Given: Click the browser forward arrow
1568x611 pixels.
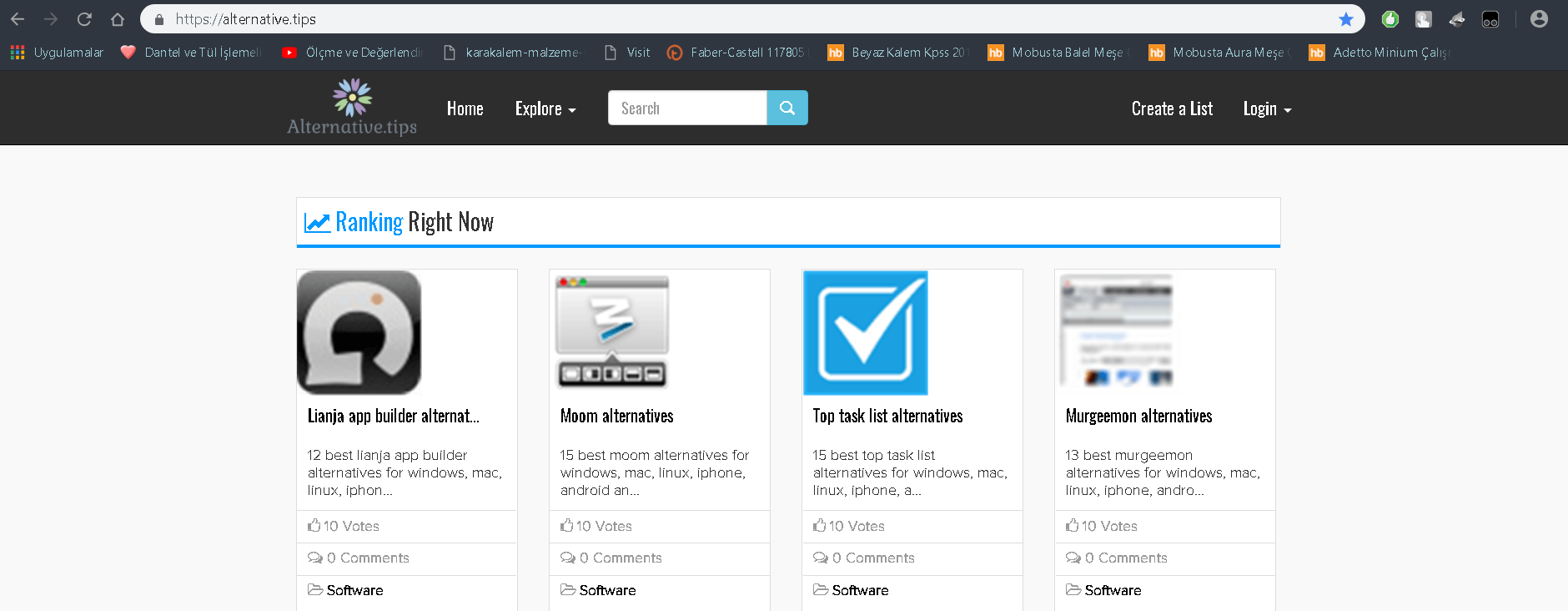Looking at the screenshot, I should (51, 19).
